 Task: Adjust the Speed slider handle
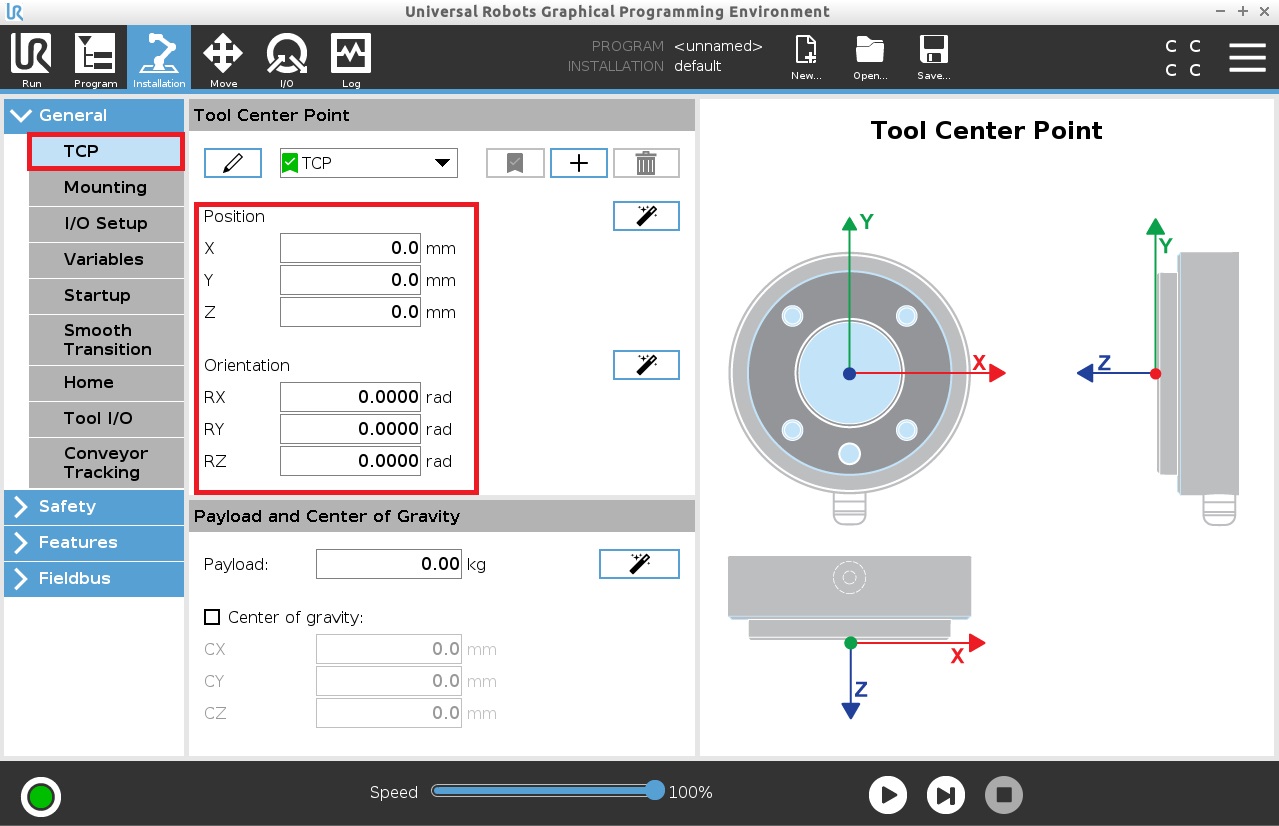[x=655, y=790]
